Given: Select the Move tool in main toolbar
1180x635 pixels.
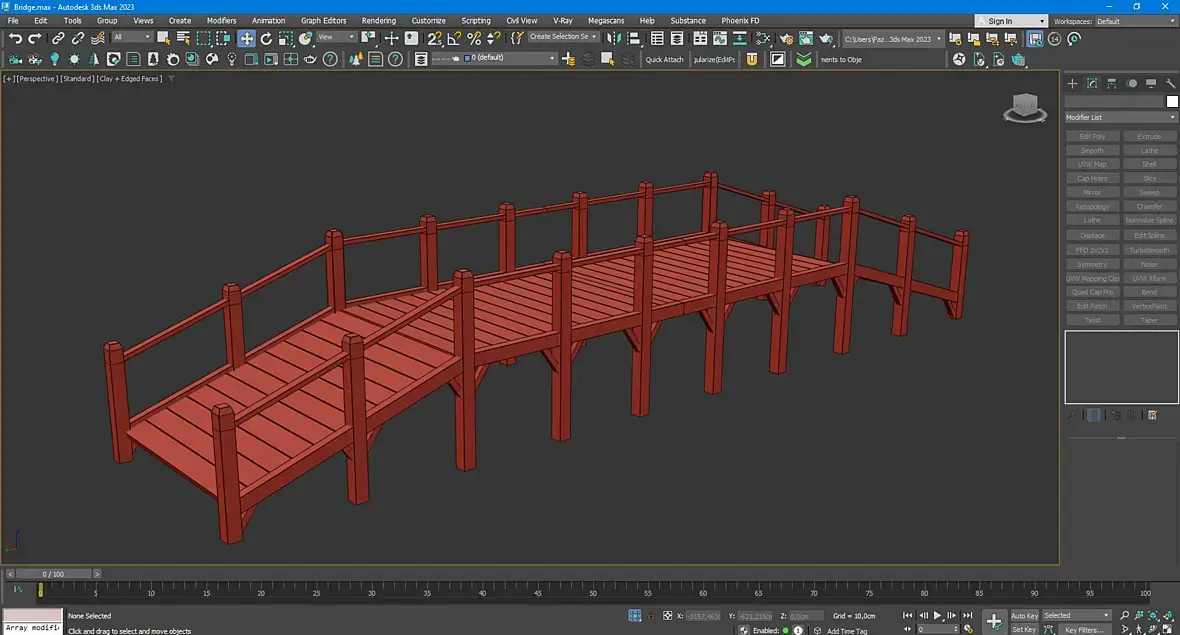Looking at the screenshot, I should [x=246, y=38].
